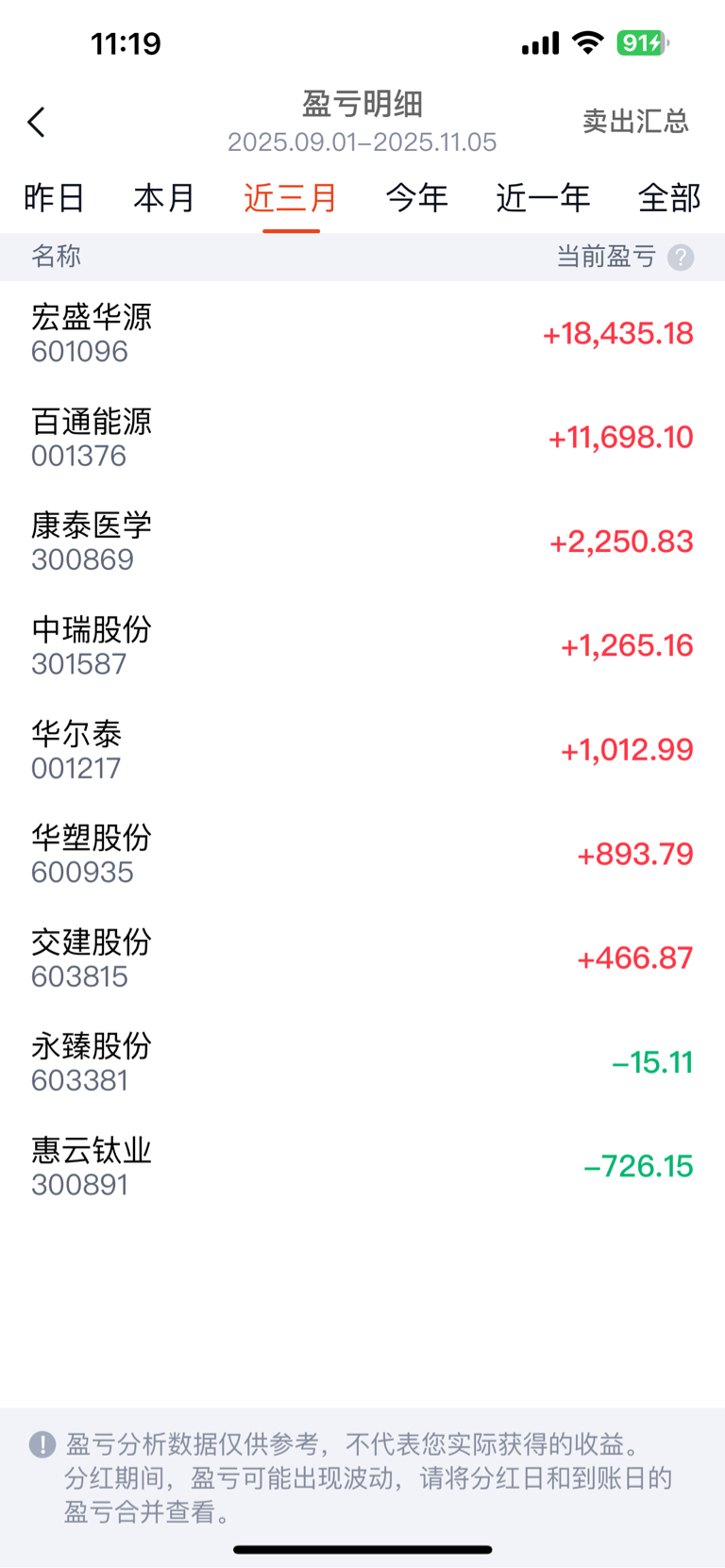Switch to the 近一年 tab

click(543, 198)
